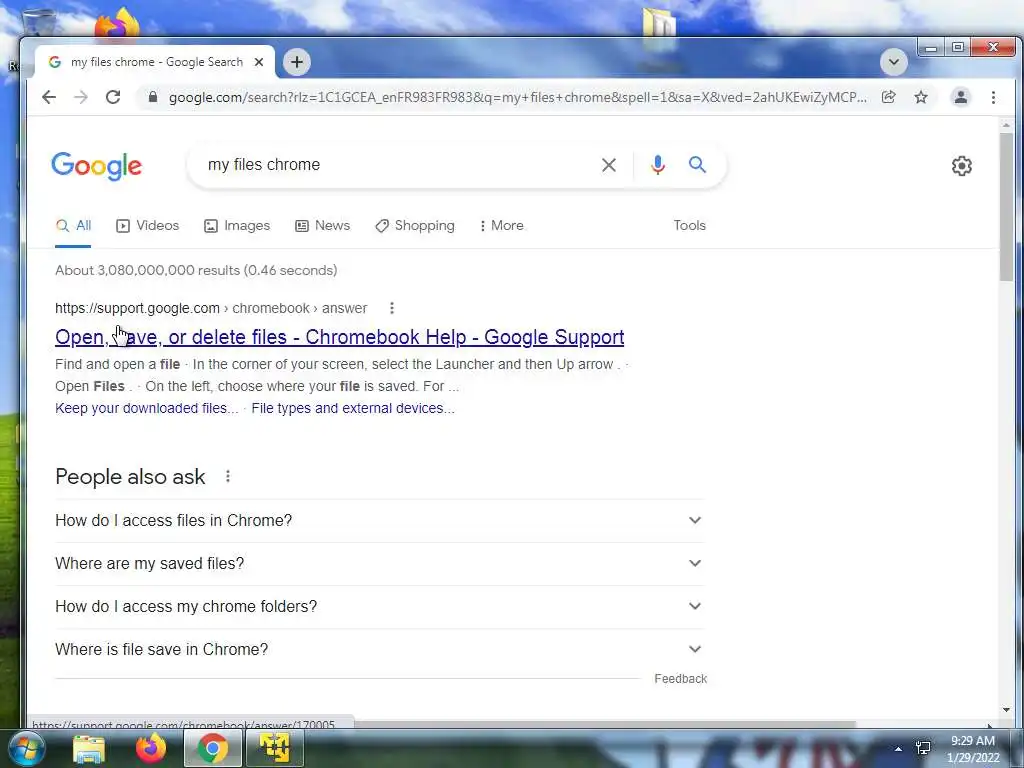Screen dimensions: 1024x768
Task: Open 'Keep your downloaded files...' link
Action: click(x=147, y=408)
